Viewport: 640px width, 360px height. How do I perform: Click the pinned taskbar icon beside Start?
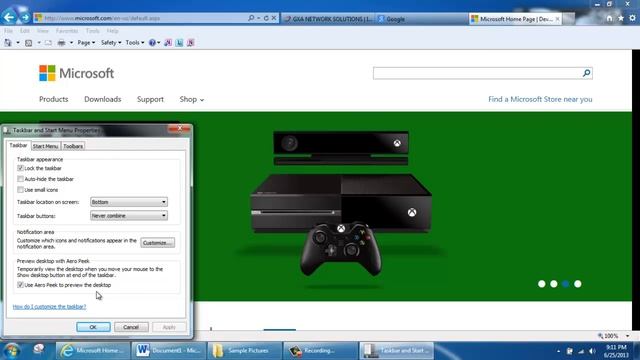[x=39, y=349]
